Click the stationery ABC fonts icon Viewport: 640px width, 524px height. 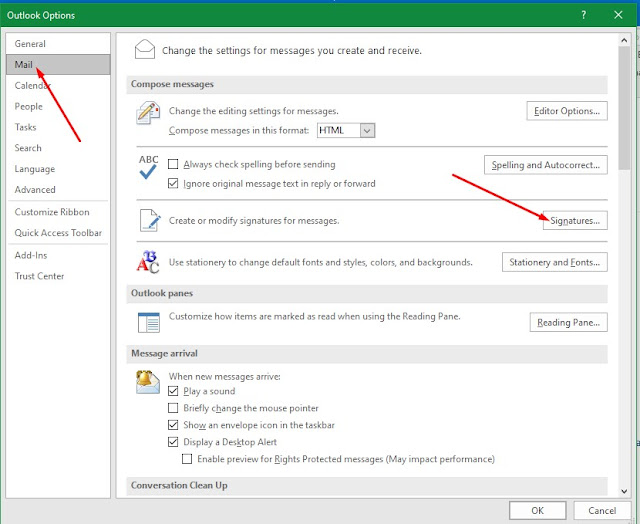pyautogui.click(x=148, y=262)
